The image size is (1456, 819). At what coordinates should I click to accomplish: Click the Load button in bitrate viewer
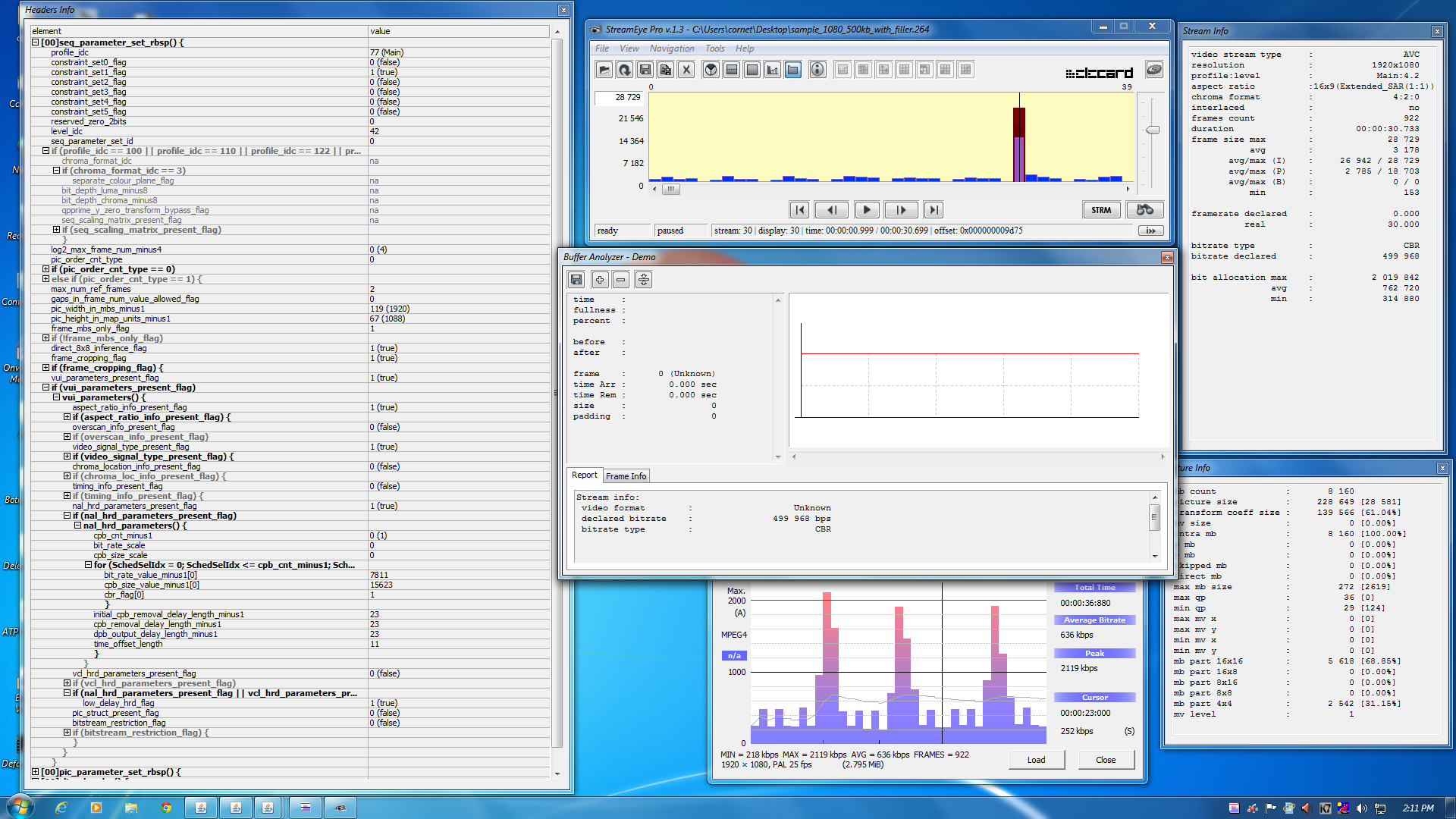click(x=1036, y=760)
